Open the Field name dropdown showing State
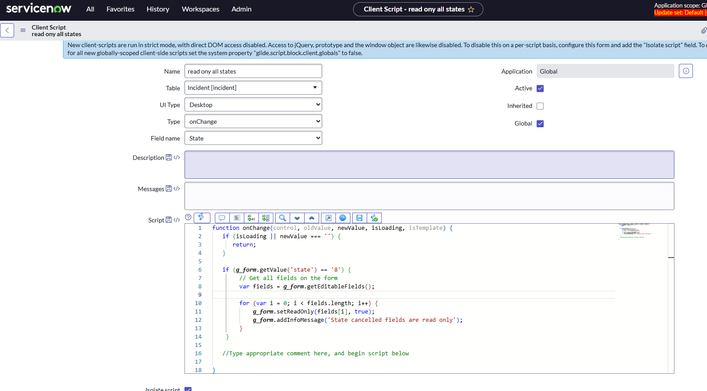Screen dimensions: 707x391 pyautogui.click(x=253, y=138)
